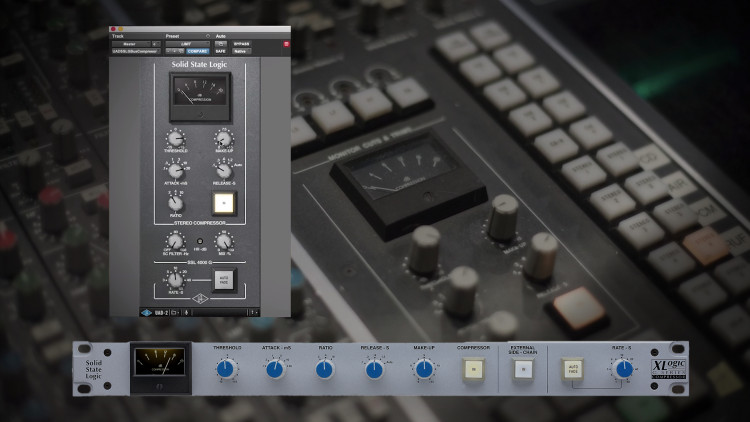Image resolution: width=750 pixels, height=422 pixels.
Task: Open the plug-in automation enable icon under Auto
Action: (x=221, y=44)
